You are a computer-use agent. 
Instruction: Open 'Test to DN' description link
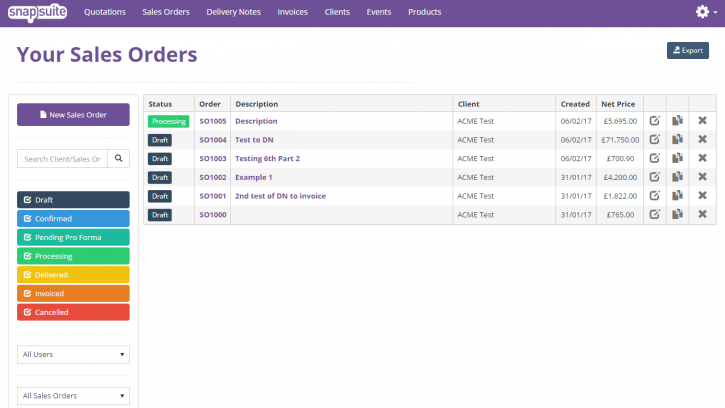click(x=254, y=140)
